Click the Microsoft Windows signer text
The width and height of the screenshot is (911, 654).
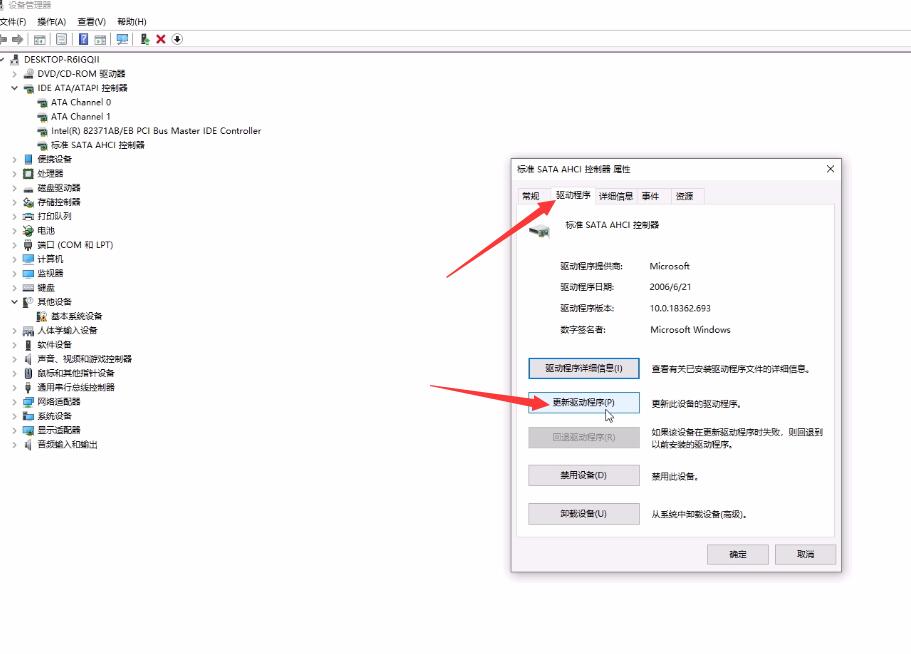tap(690, 330)
